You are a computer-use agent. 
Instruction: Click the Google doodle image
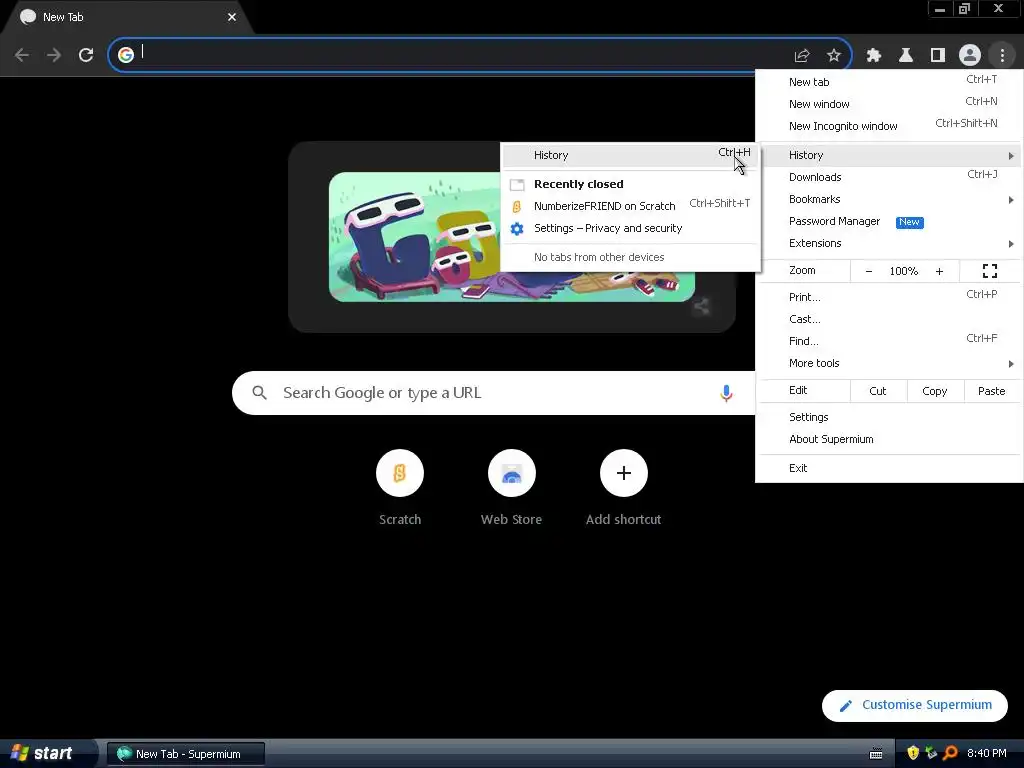(x=511, y=236)
